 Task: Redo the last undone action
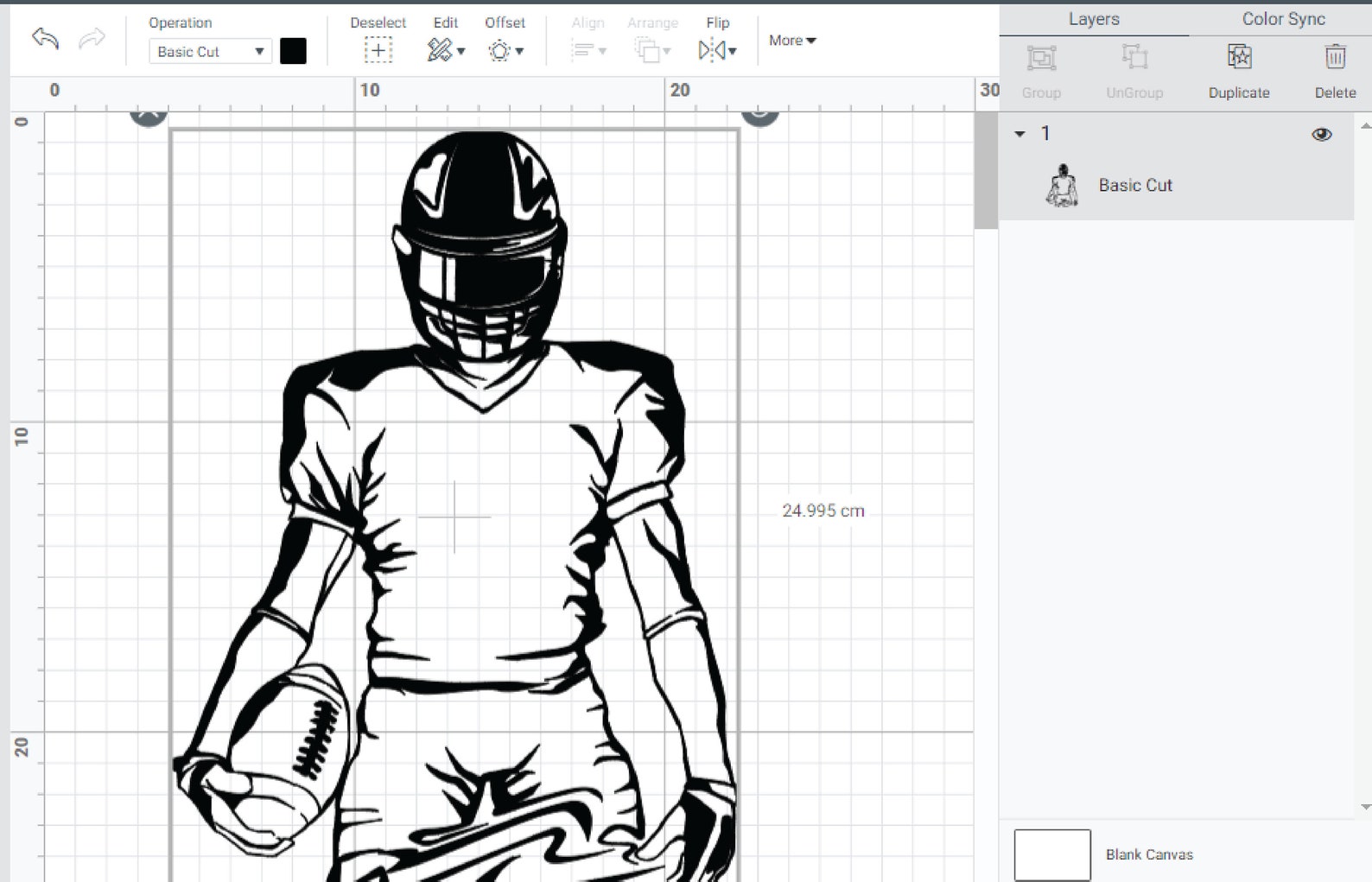pyautogui.click(x=92, y=38)
